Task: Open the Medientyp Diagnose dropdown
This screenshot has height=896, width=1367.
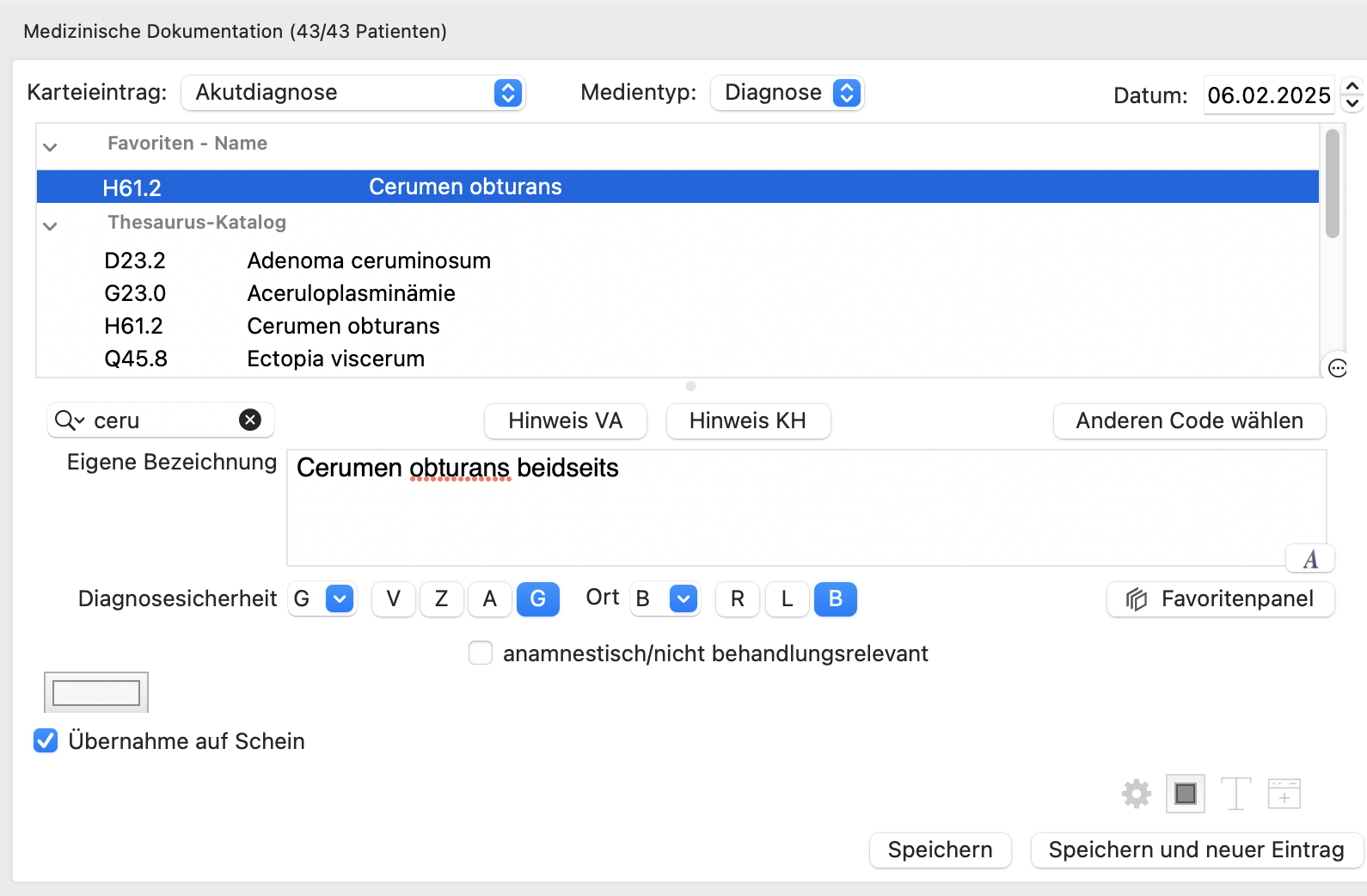Action: tap(787, 93)
